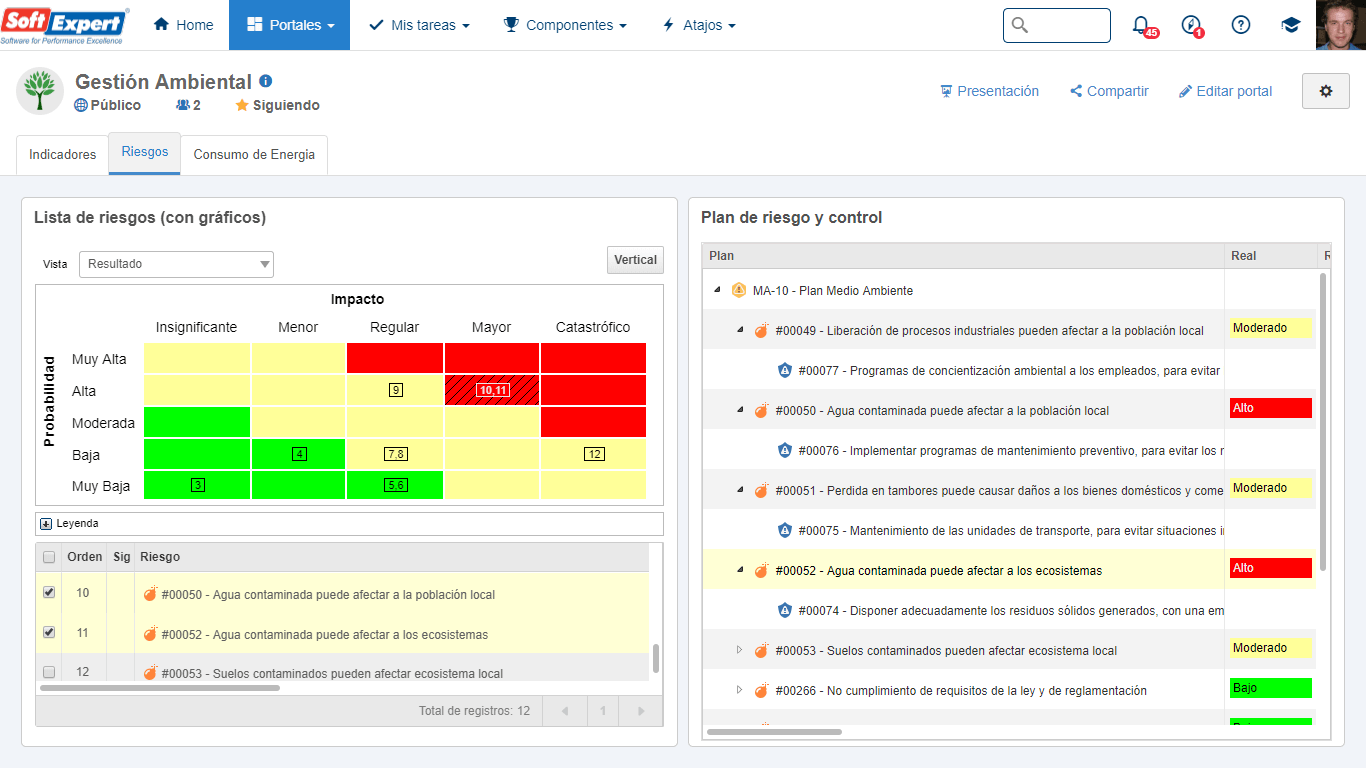Click the hatched red cell with risks 10,11

coord(492,390)
